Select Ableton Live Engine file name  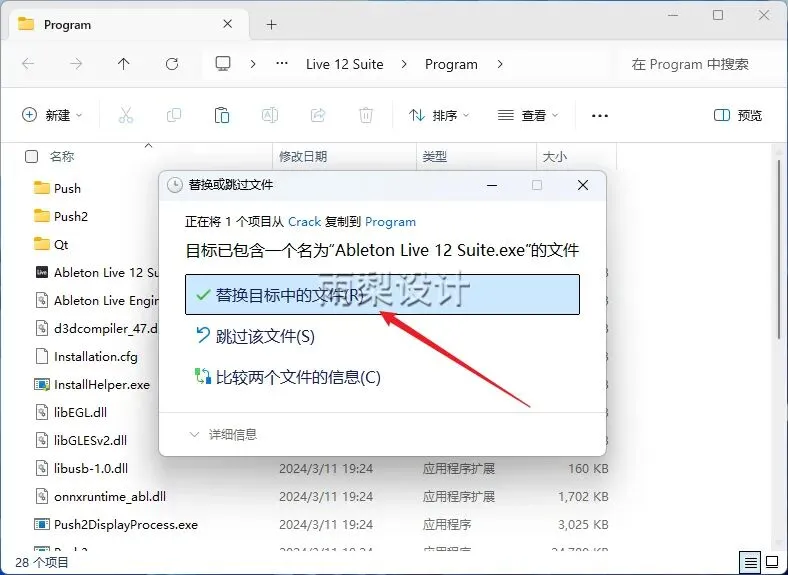click(106, 300)
